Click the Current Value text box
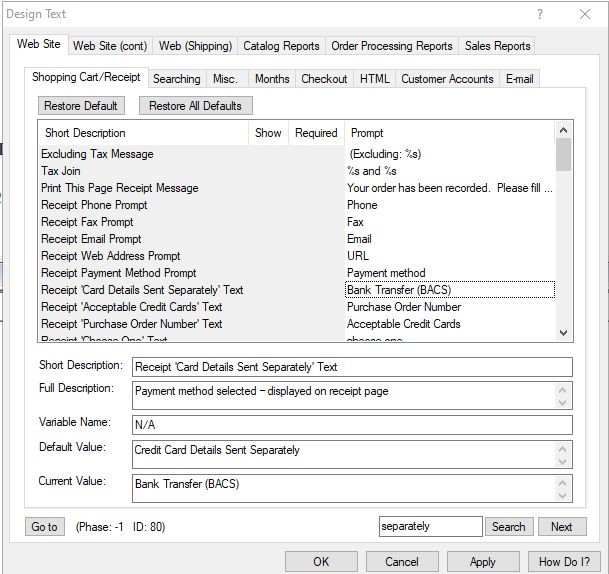609x574 pixels. point(343,487)
